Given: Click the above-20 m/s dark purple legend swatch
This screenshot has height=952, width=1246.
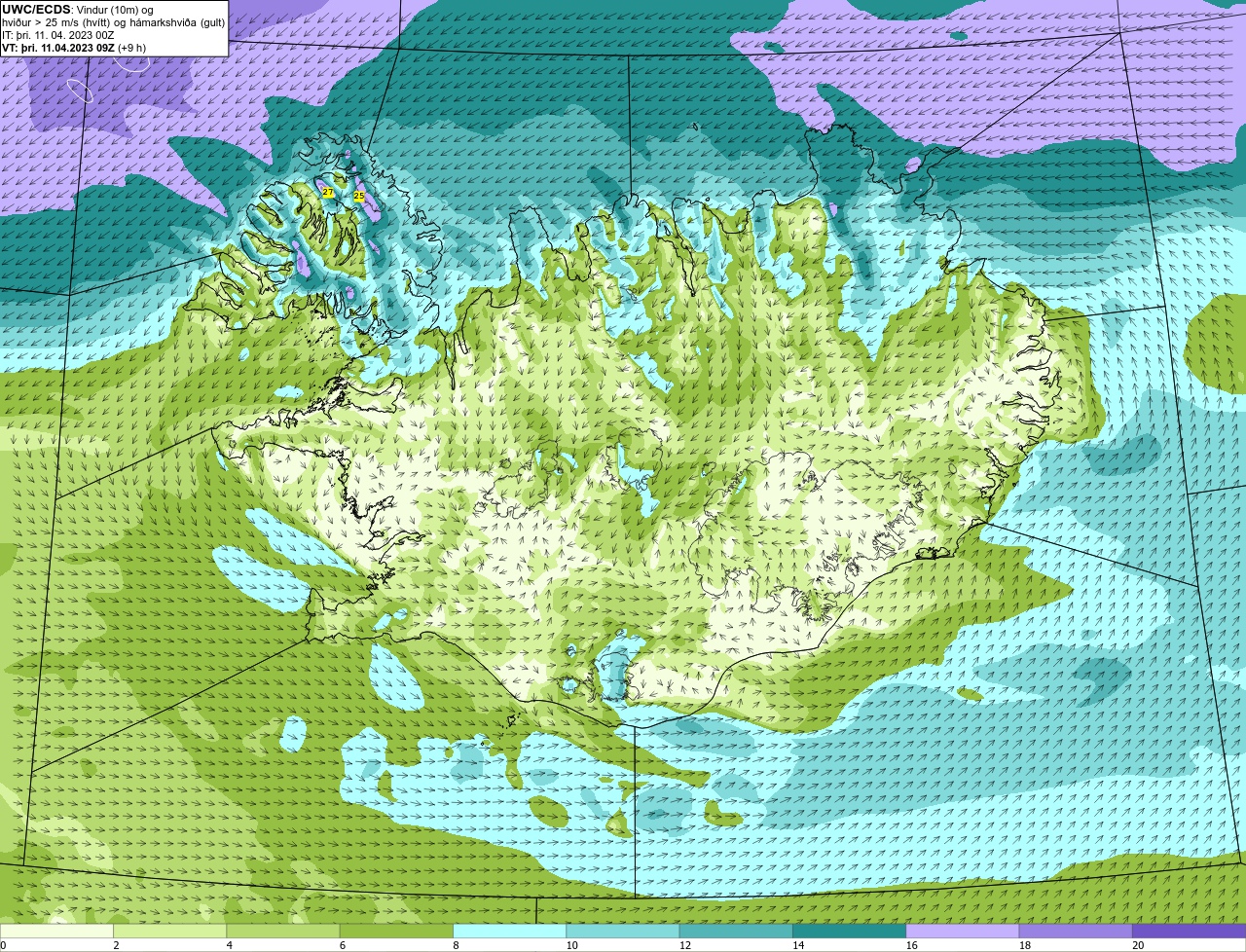Looking at the screenshot, I should pyautogui.click(x=1189, y=931).
